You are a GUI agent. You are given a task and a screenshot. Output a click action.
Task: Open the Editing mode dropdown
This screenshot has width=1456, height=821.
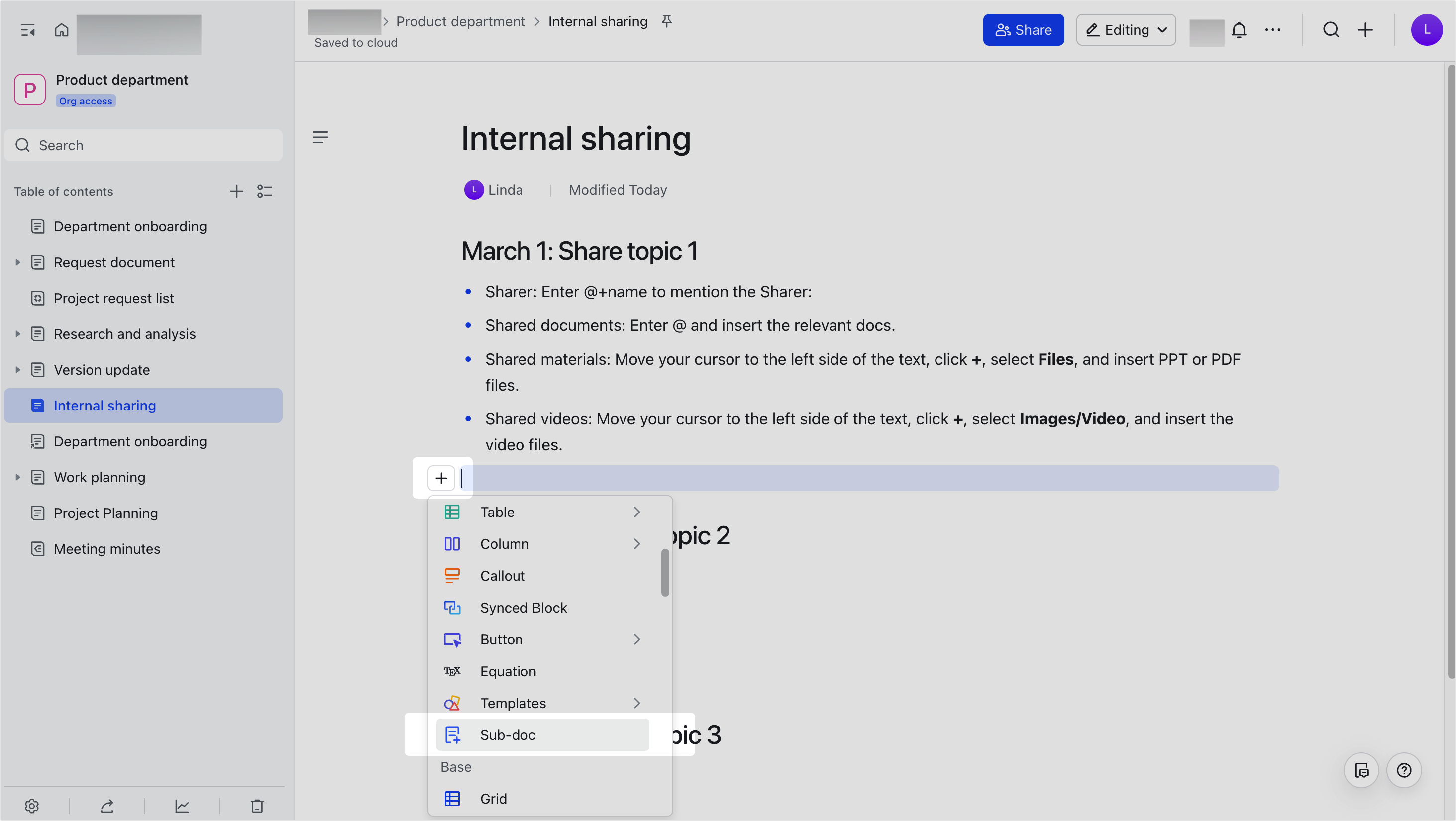click(x=1126, y=30)
